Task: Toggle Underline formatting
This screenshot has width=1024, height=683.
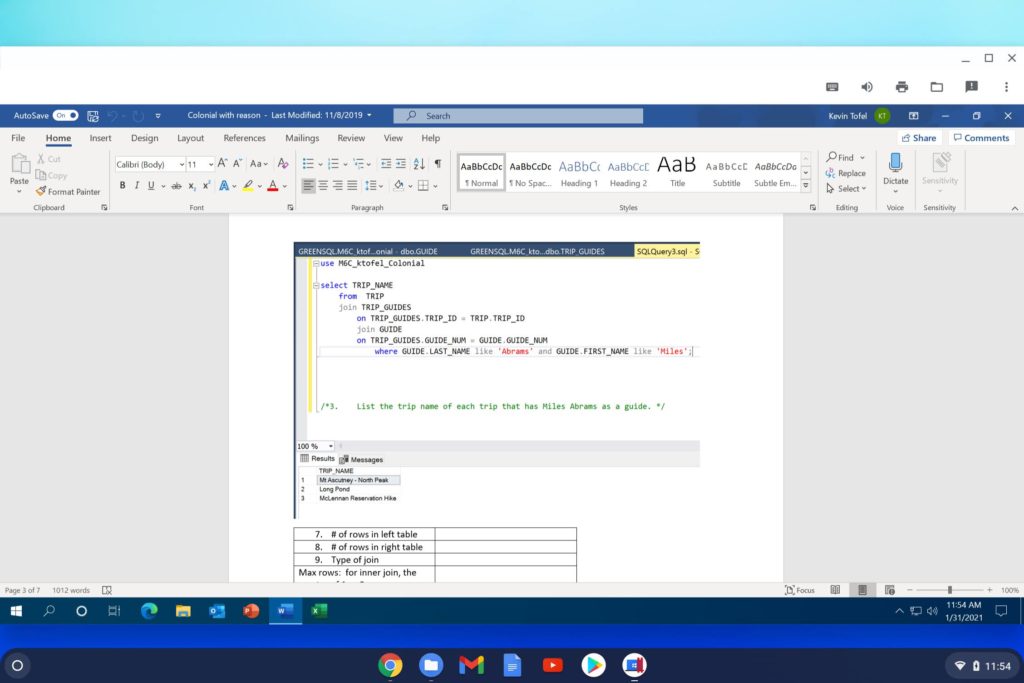Action: (151, 185)
